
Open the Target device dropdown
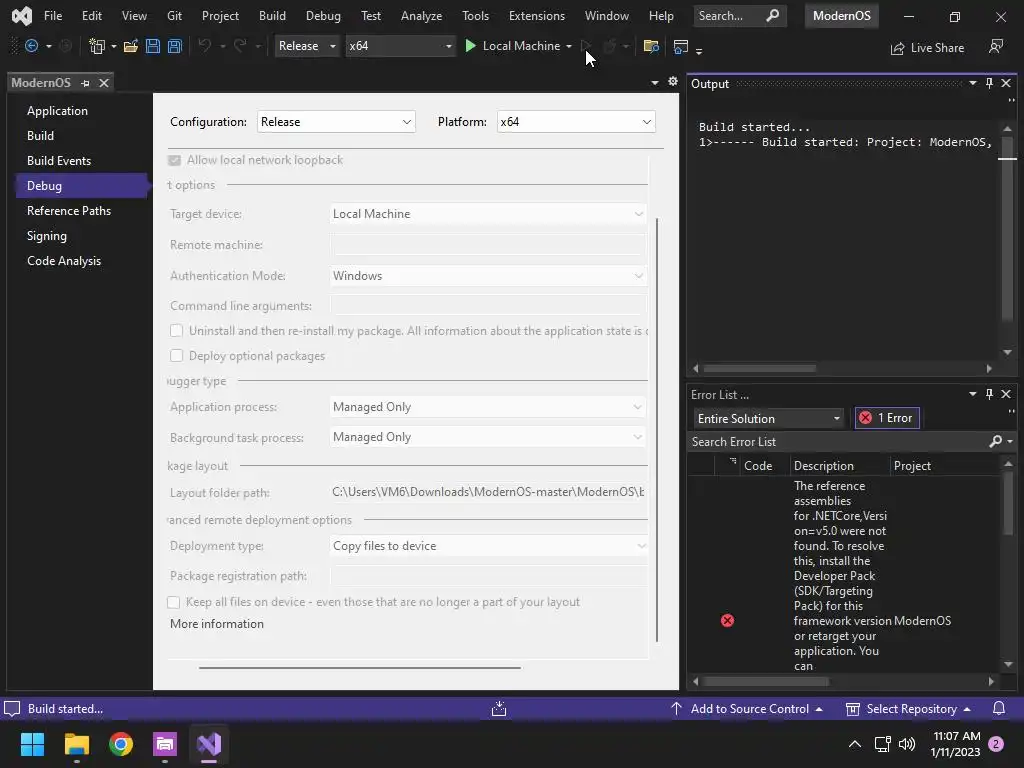click(488, 214)
